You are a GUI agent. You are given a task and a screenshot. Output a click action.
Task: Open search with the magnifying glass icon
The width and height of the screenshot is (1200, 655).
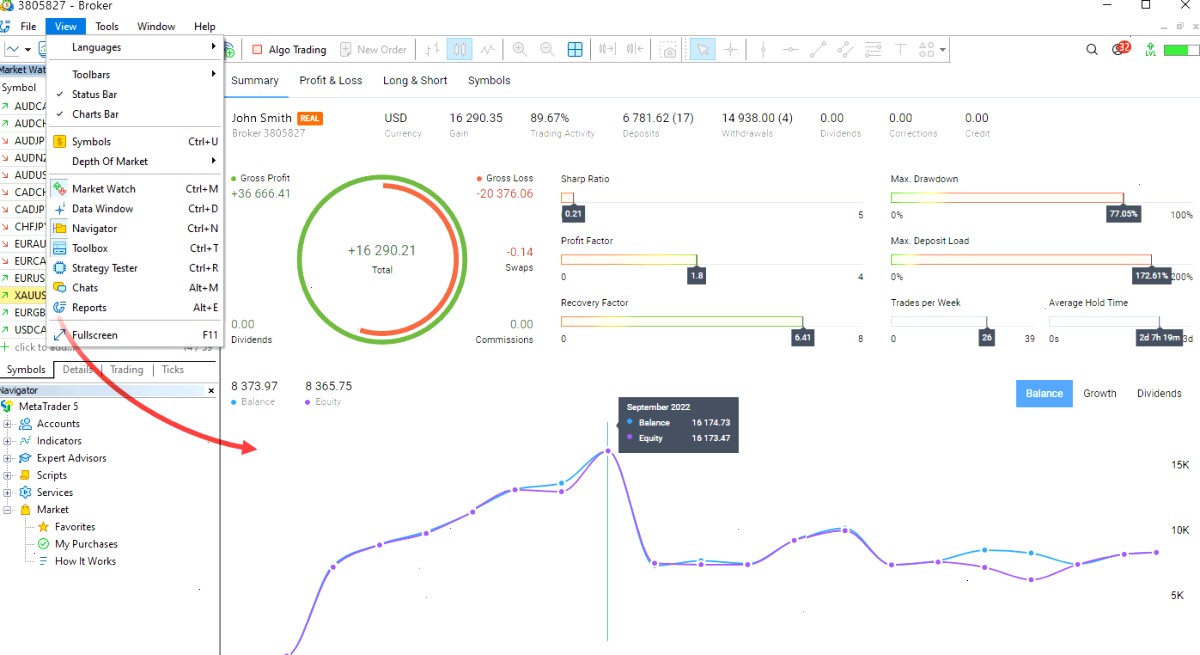[1092, 49]
